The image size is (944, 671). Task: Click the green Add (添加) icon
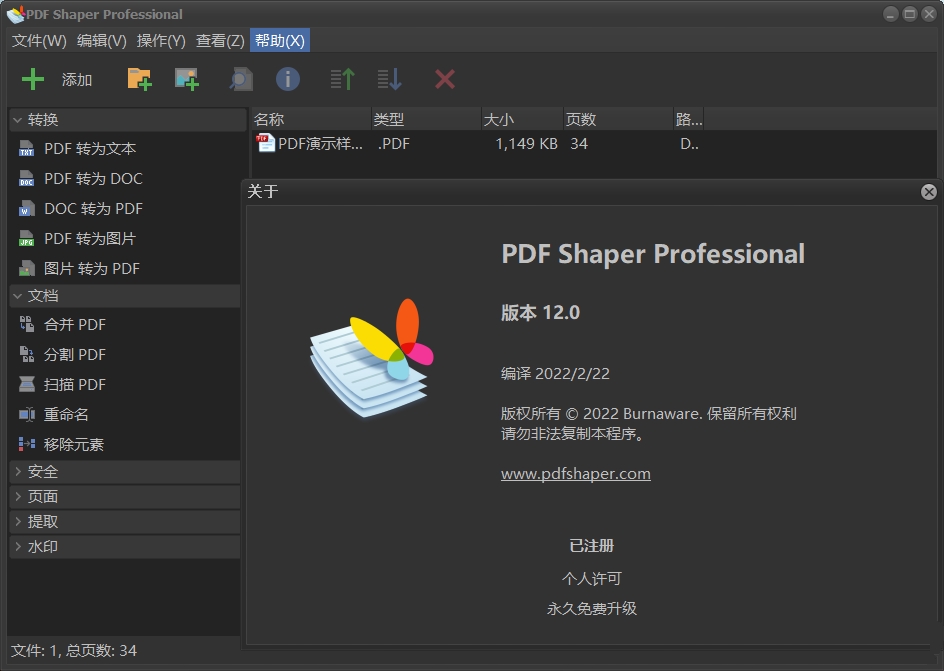pyautogui.click(x=34, y=79)
